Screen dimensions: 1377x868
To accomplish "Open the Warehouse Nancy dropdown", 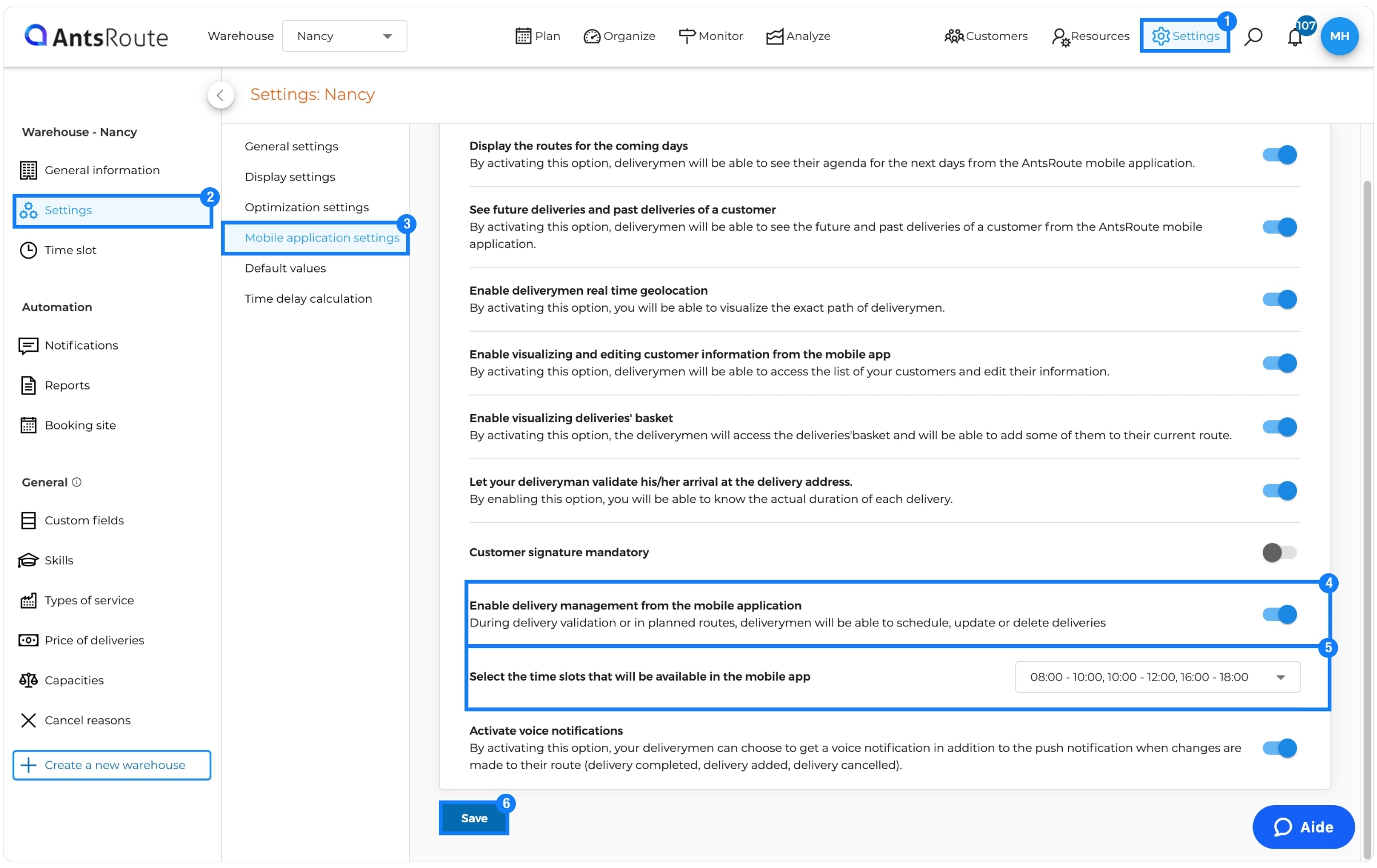I will click(x=344, y=36).
